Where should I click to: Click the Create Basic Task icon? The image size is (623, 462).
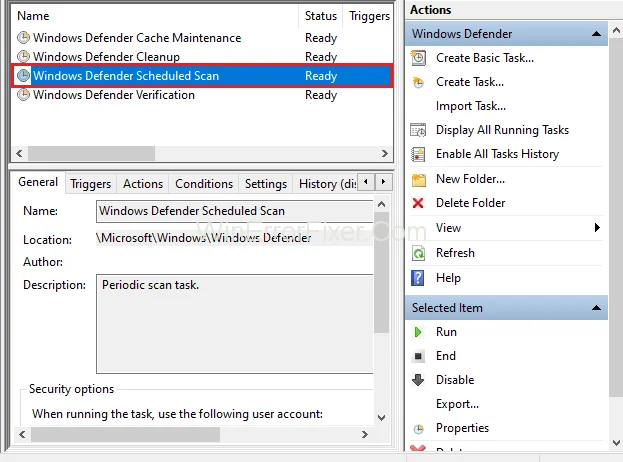click(x=418, y=58)
